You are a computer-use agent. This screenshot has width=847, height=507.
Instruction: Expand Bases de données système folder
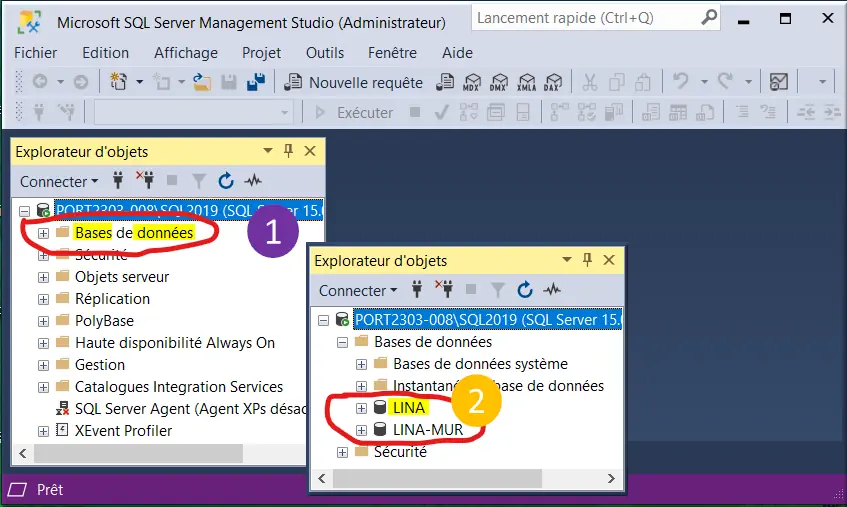(361, 364)
